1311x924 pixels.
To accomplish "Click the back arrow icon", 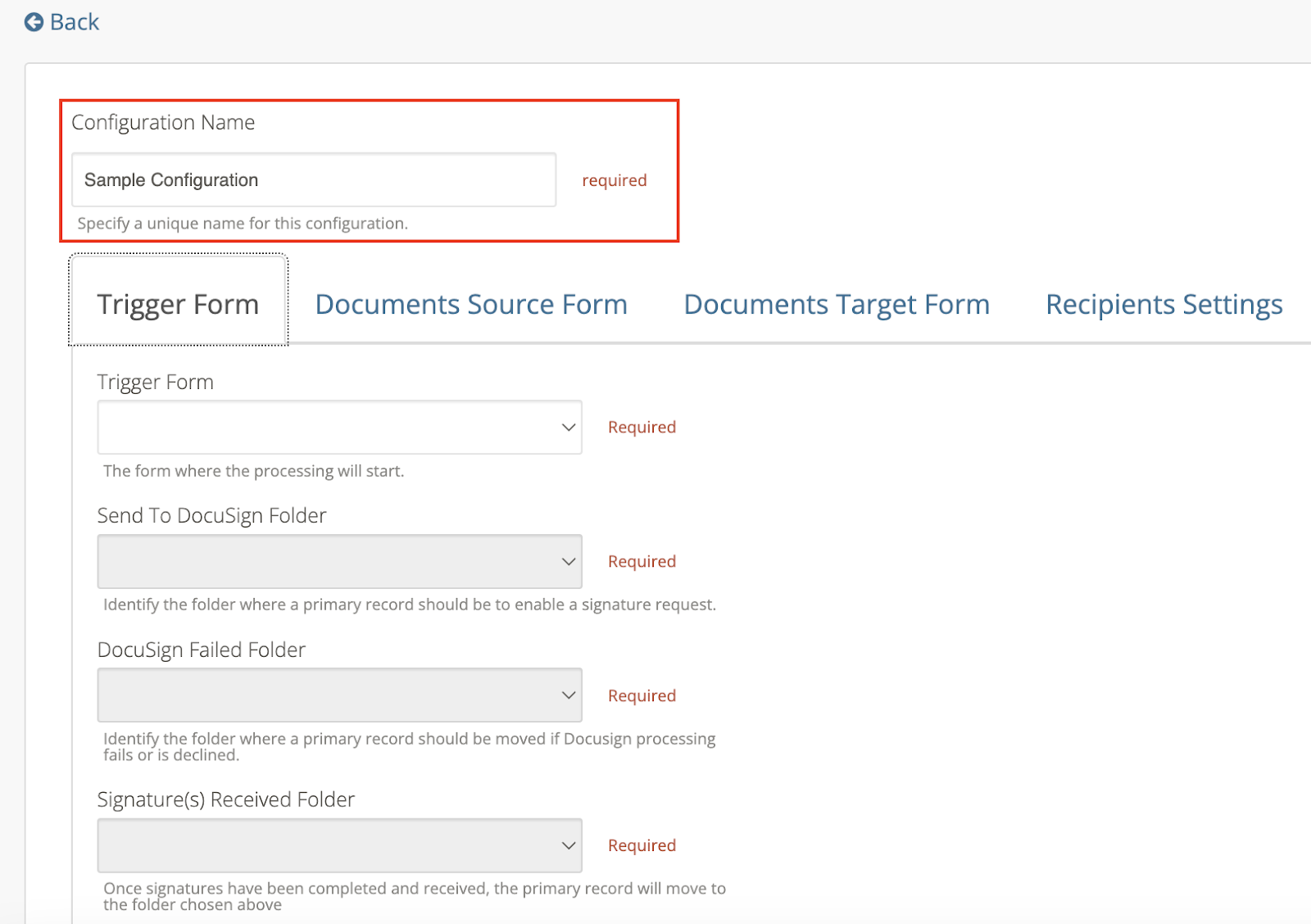I will click(34, 22).
